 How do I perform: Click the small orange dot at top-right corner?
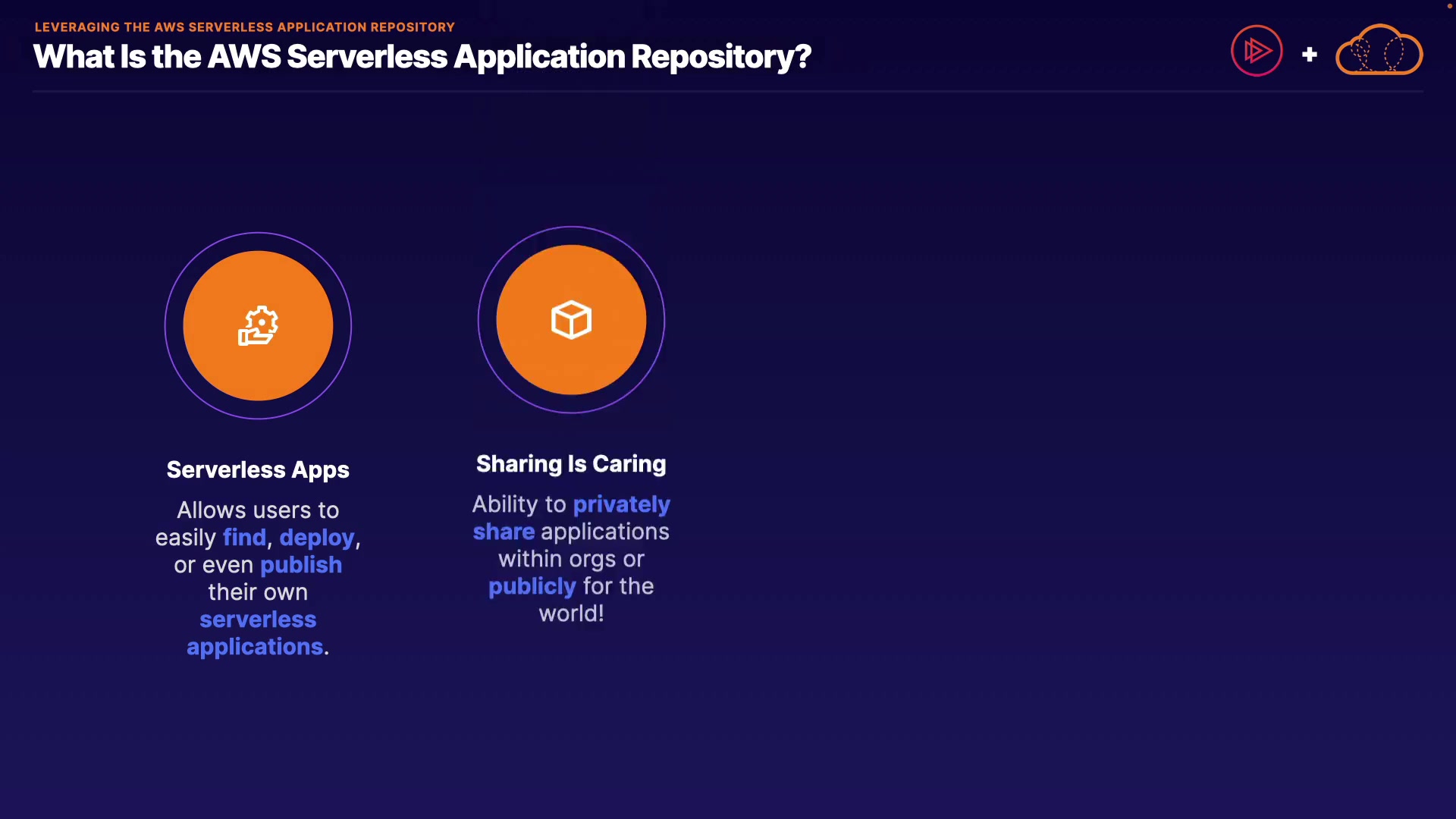[x=1449, y=5]
